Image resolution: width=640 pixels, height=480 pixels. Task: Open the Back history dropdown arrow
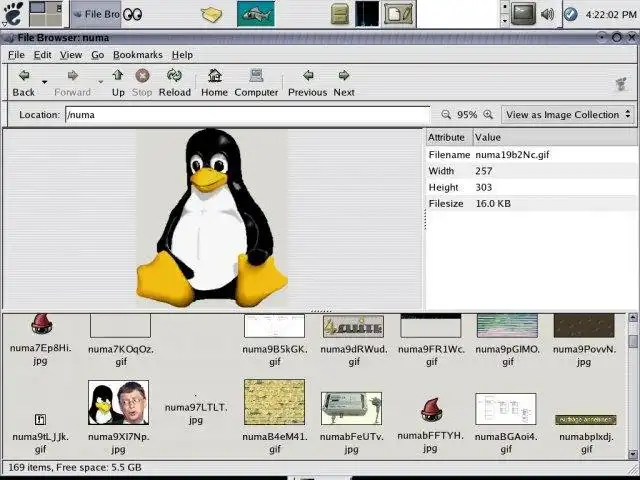44,82
